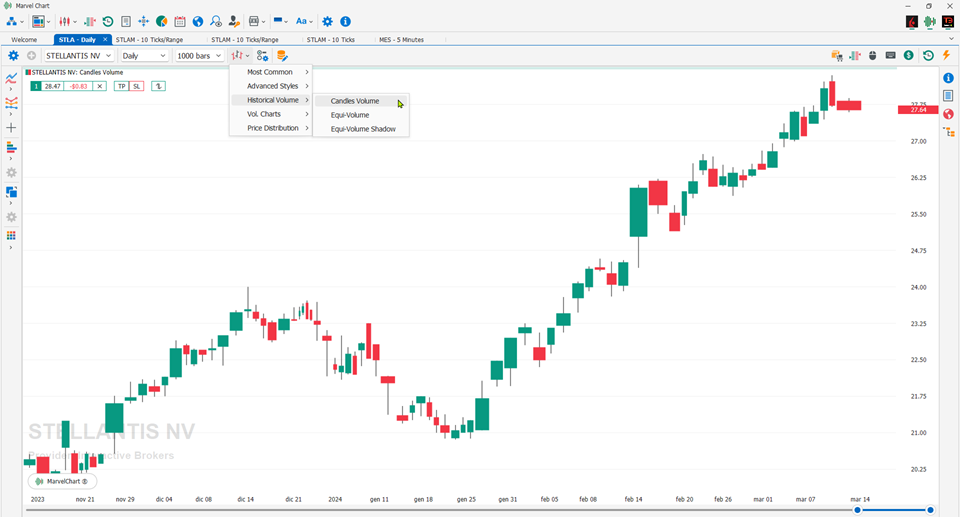Open the chart style dropdown button
The height and width of the screenshot is (517, 960).
pyautogui.click(x=240, y=56)
